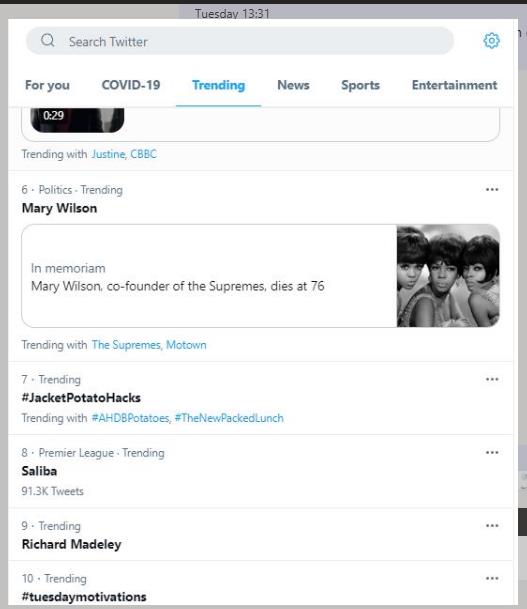Follow the Motown trending link
The width and height of the screenshot is (527, 609).
tap(186, 345)
